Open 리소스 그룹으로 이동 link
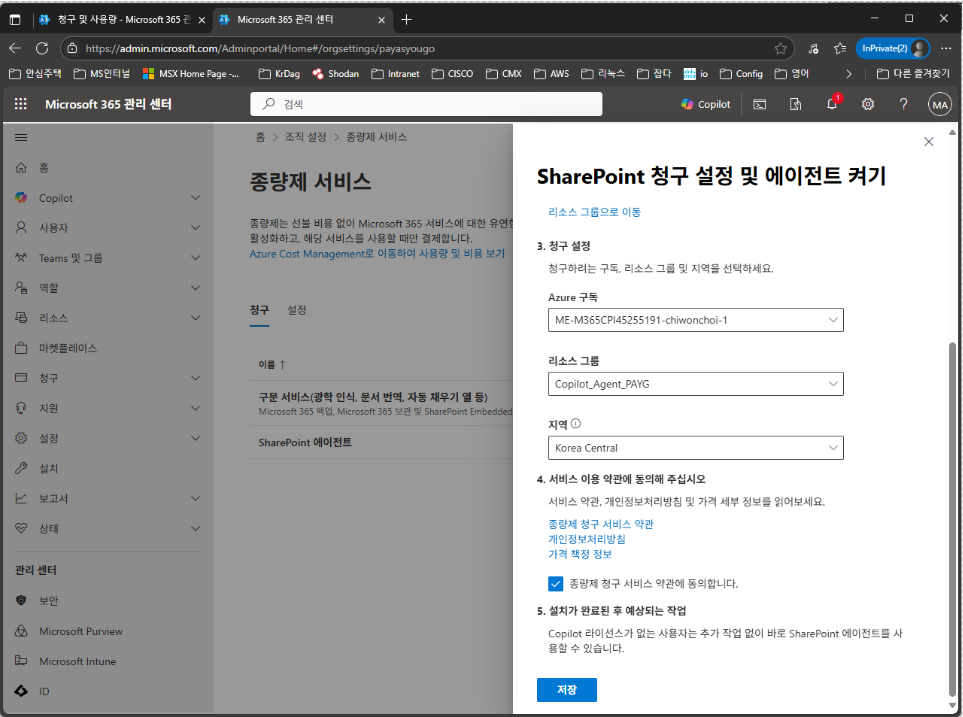Image resolution: width=963 pixels, height=717 pixels. click(x=595, y=212)
